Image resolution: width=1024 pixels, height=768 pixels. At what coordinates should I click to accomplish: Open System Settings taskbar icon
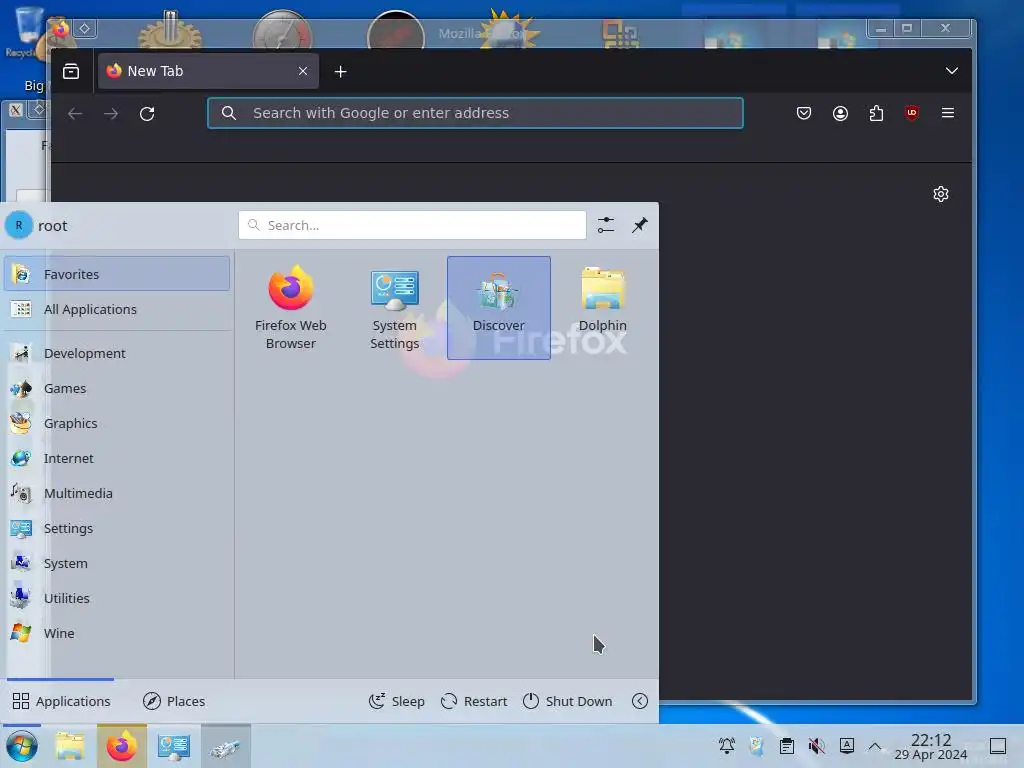click(x=173, y=746)
